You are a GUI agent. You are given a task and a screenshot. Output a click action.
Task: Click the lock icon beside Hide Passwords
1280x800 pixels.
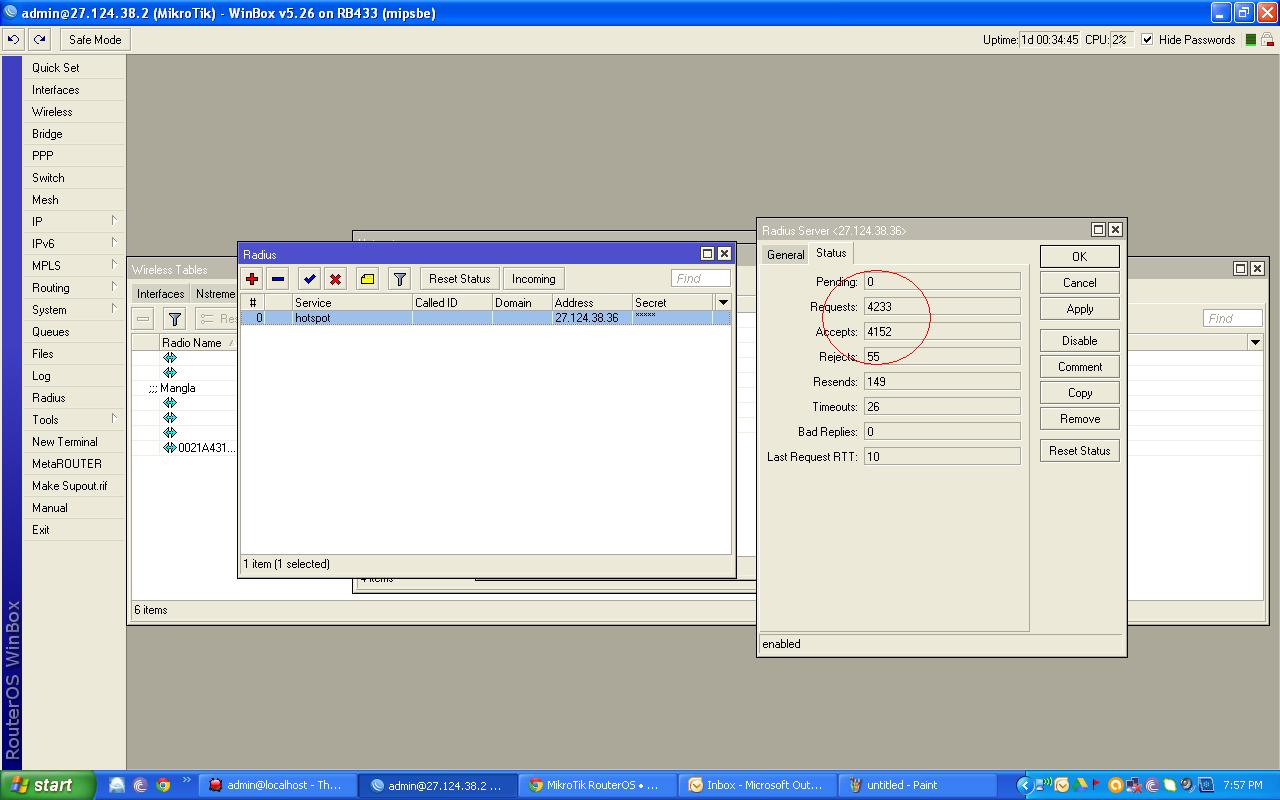(x=1267, y=40)
